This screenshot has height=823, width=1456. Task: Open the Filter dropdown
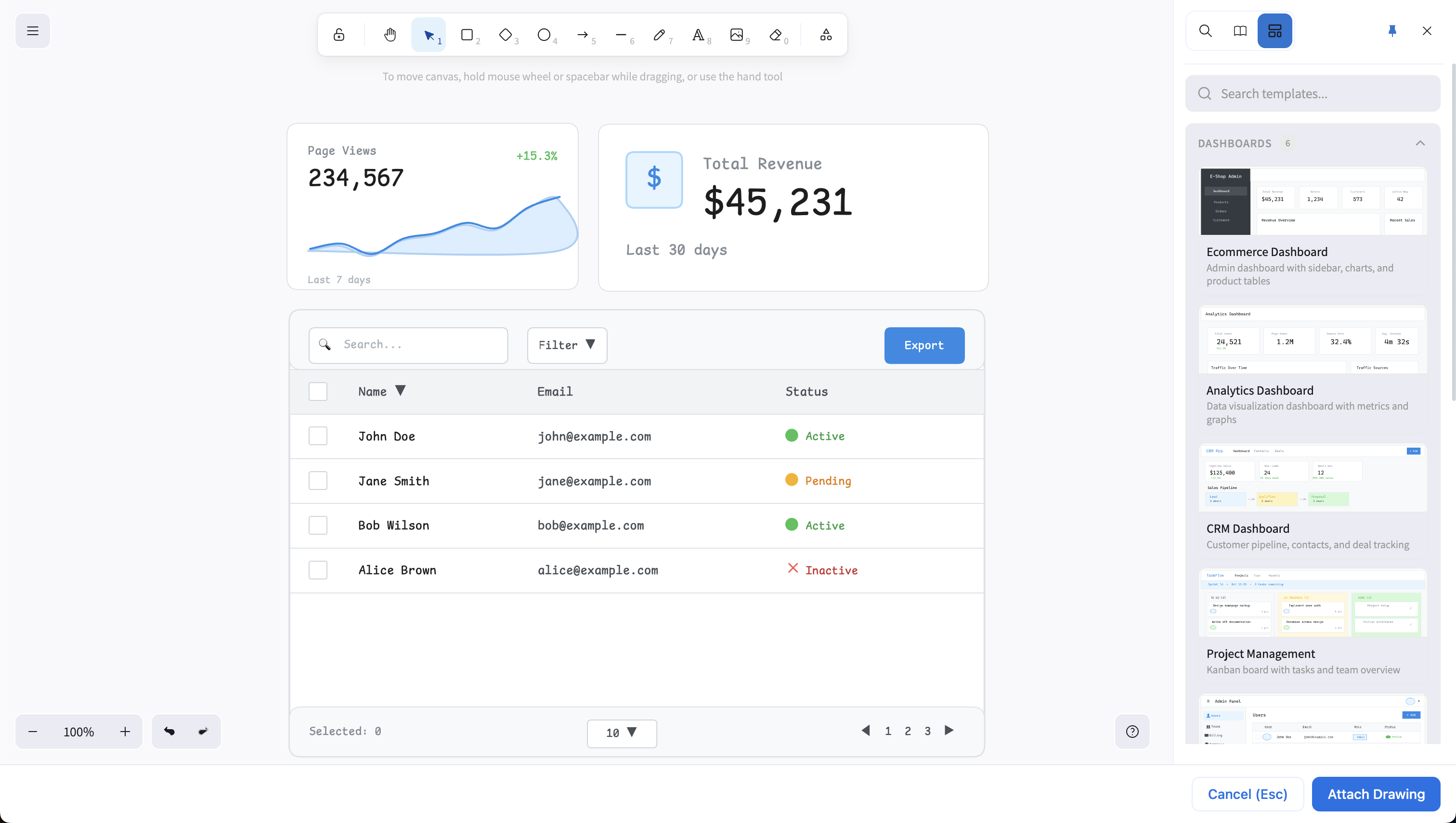tap(567, 345)
